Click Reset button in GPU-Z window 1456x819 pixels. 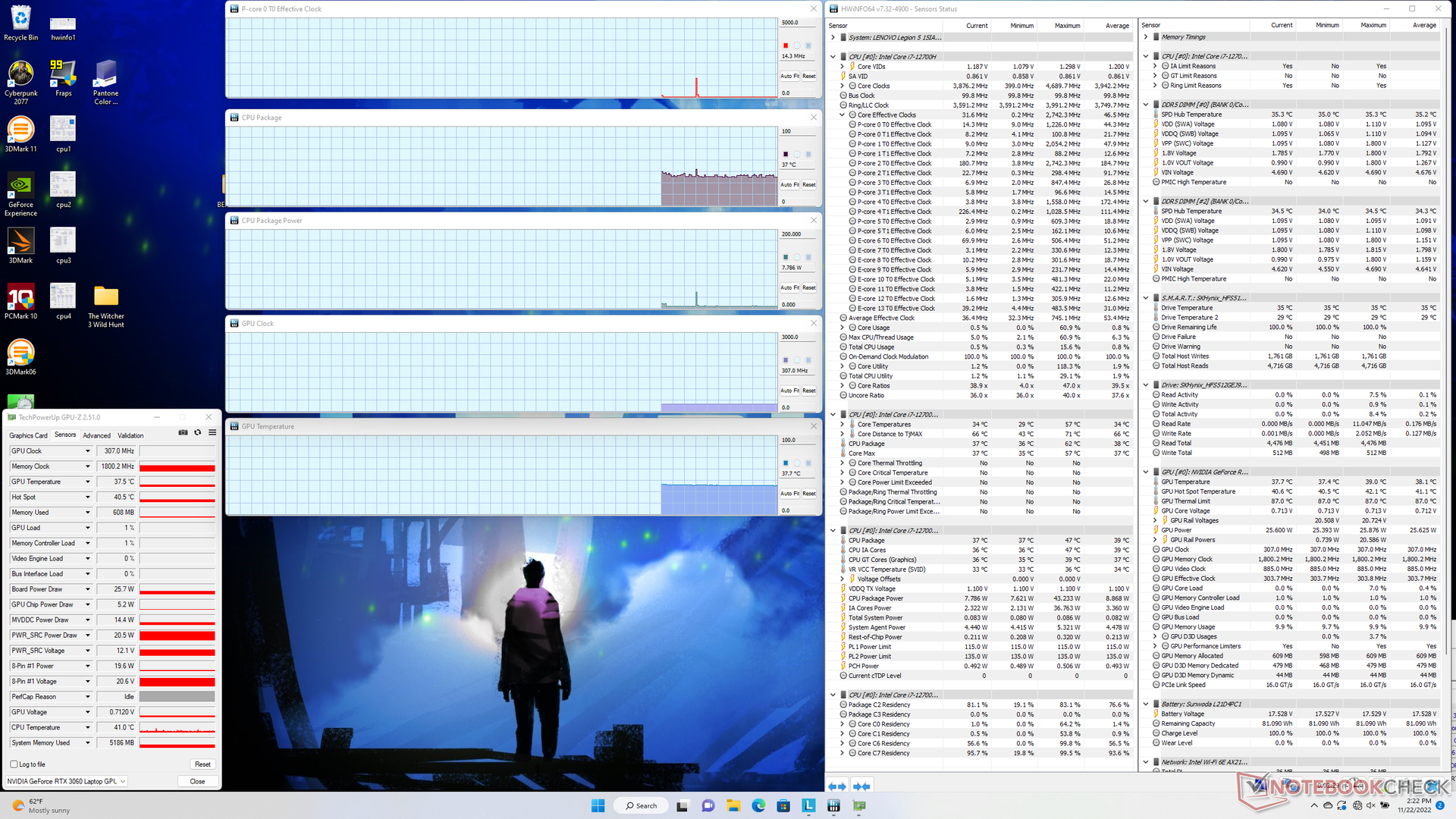pos(202,764)
